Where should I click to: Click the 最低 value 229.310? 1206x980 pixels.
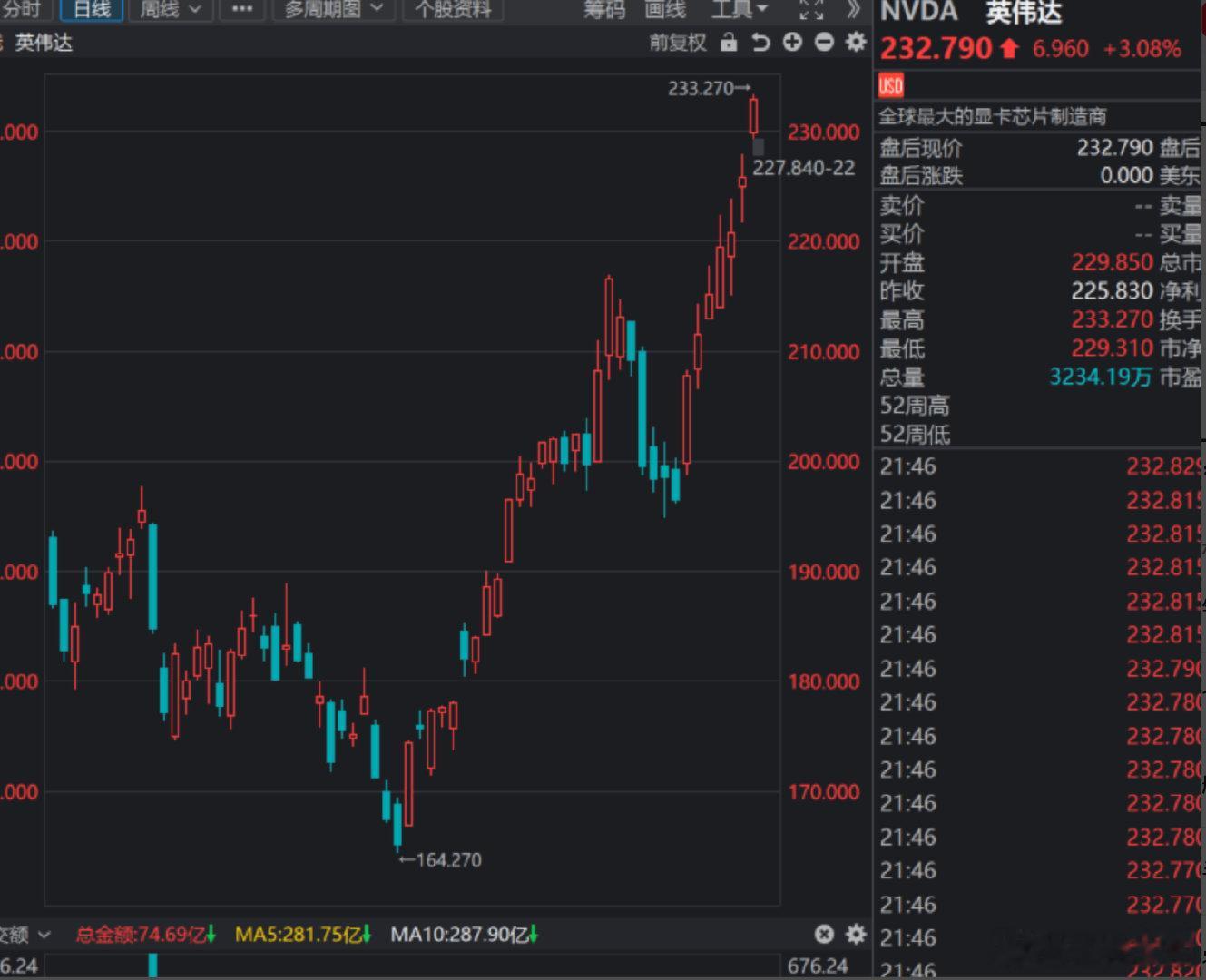[1112, 348]
